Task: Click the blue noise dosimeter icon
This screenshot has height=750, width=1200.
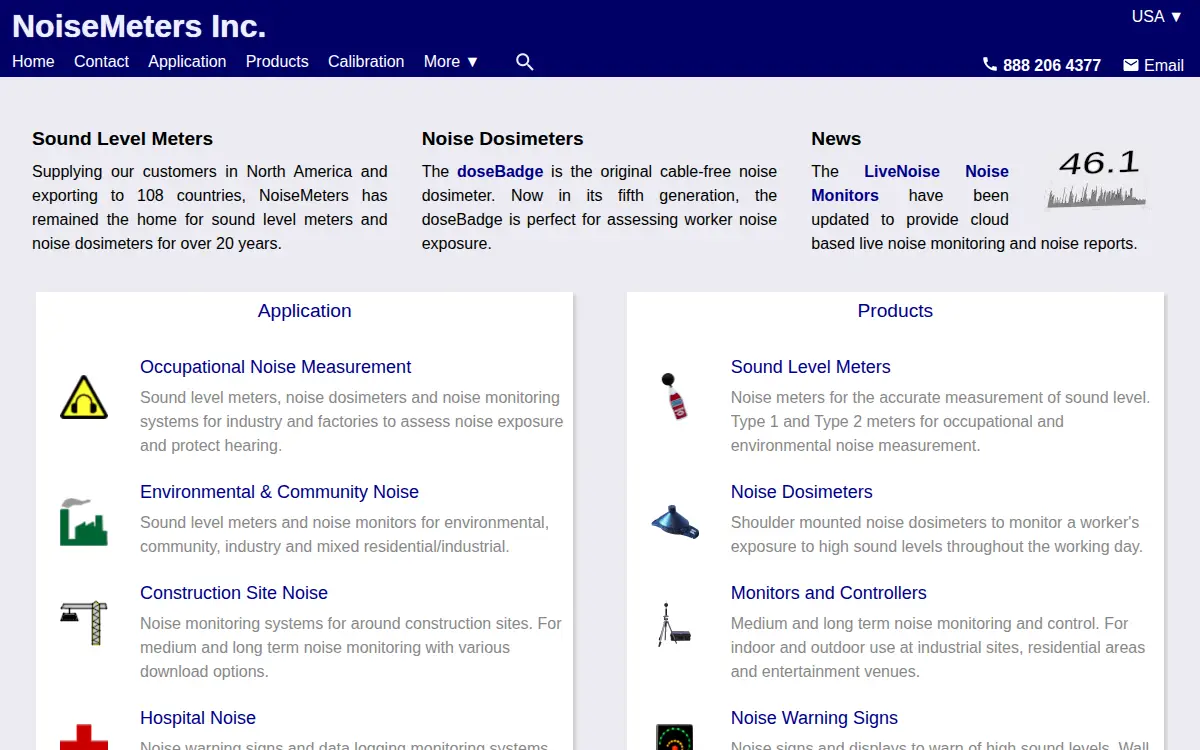Action: pyautogui.click(x=675, y=521)
